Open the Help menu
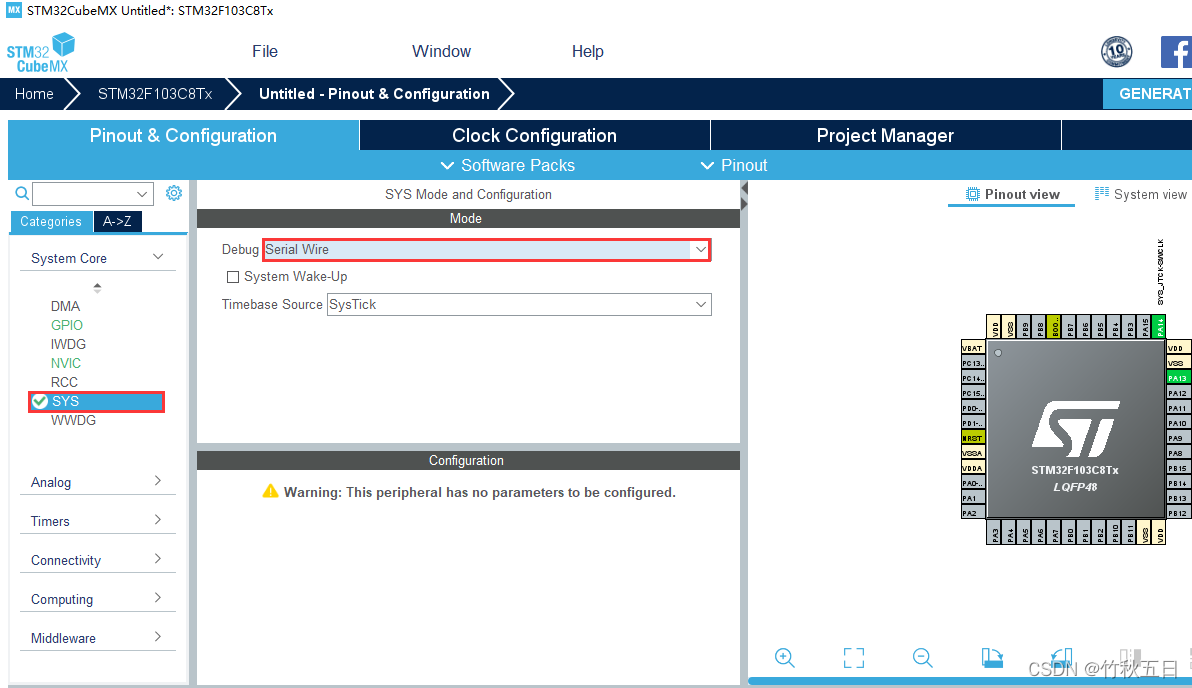The image size is (1192, 688). [588, 51]
